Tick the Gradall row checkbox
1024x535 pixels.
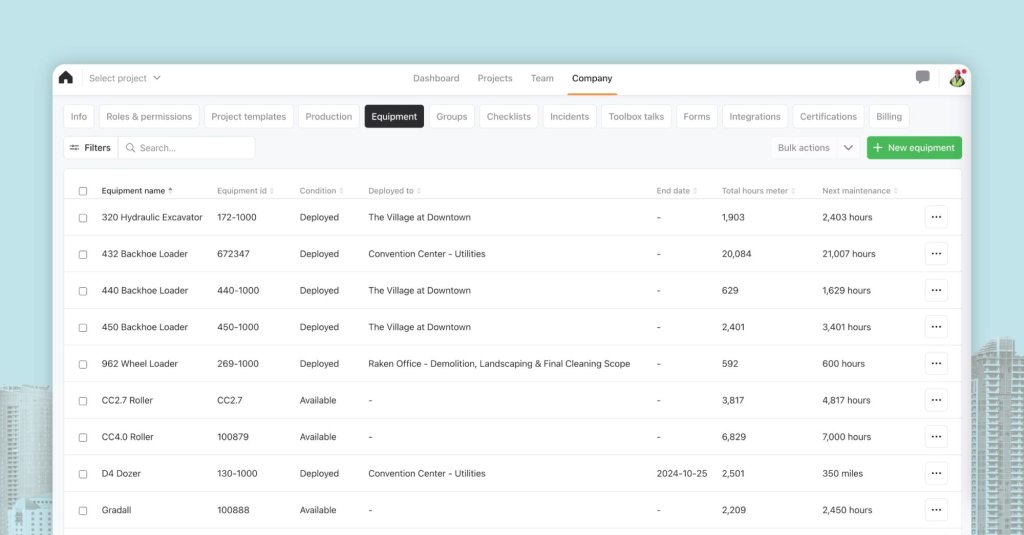click(83, 511)
